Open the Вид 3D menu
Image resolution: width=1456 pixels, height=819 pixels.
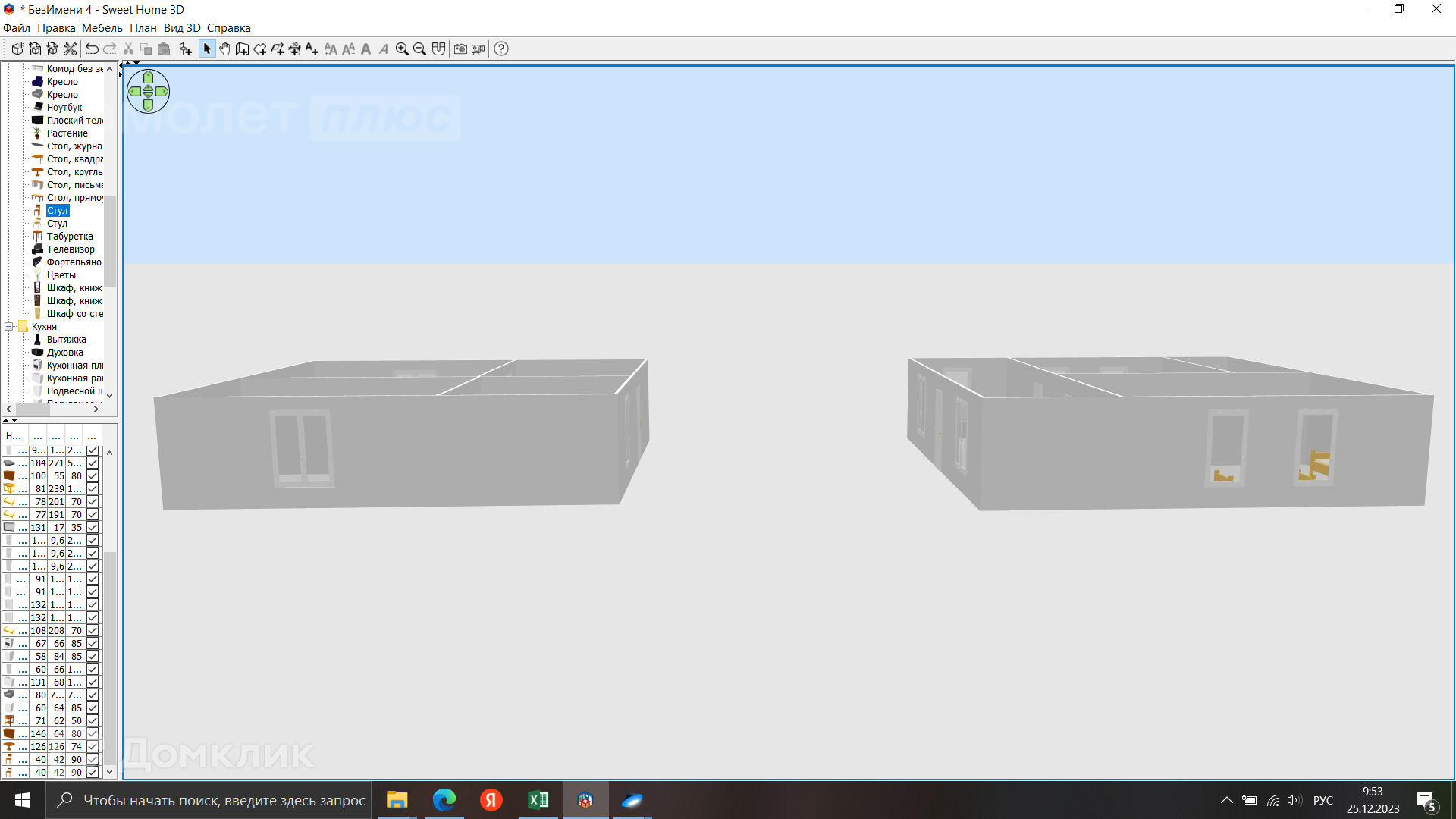point(182,28)
